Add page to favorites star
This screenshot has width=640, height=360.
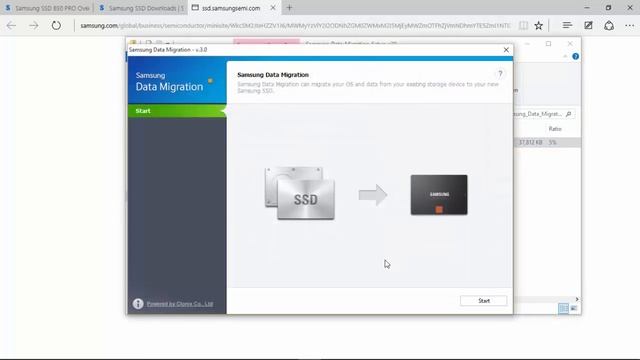coord(539,26)
